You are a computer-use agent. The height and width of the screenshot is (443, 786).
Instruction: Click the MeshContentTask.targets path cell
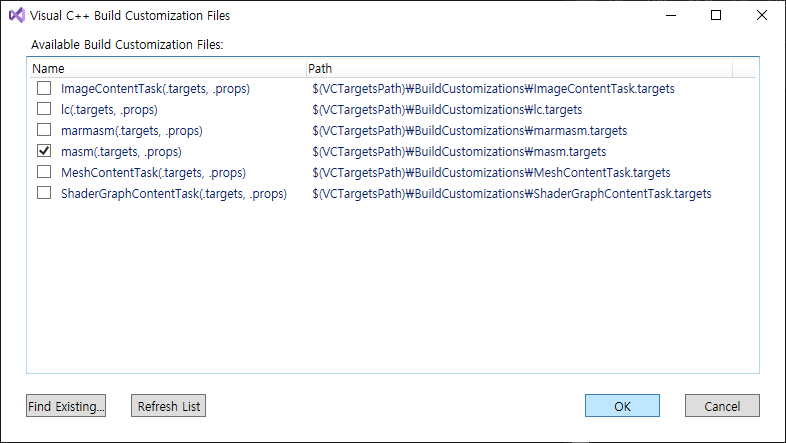tap(491, 173)
